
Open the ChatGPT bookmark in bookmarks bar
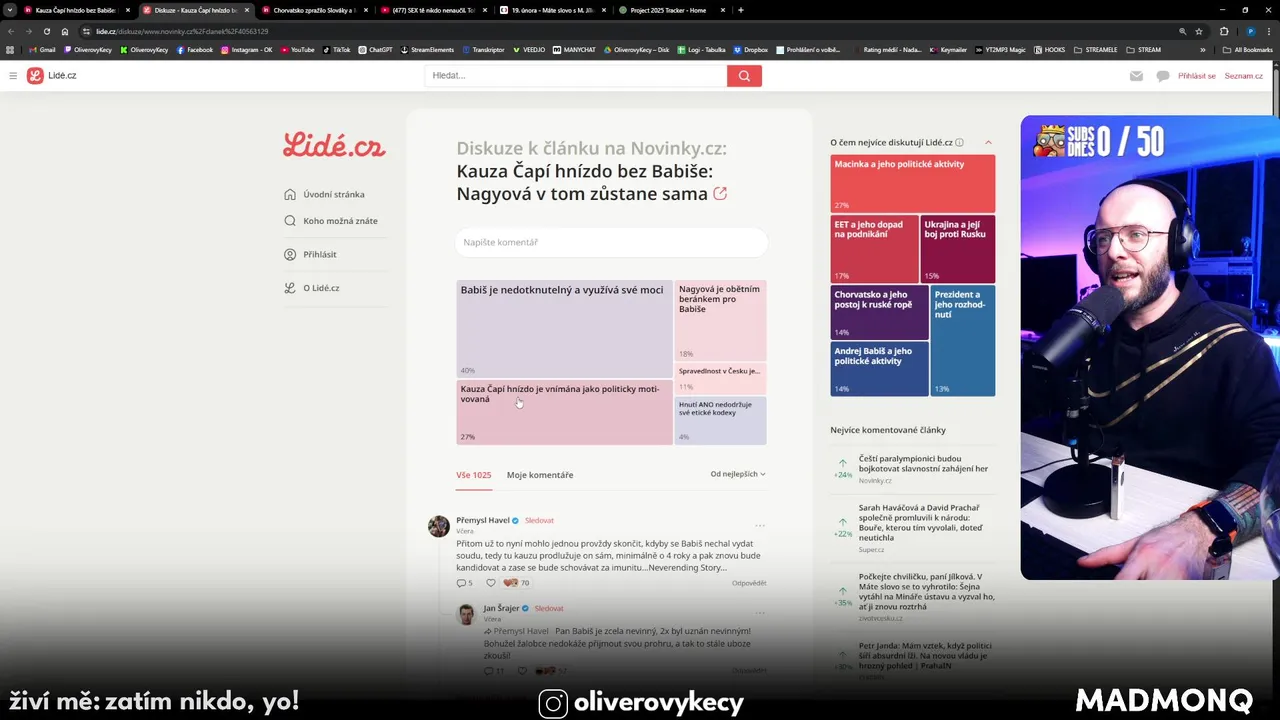click(x=376, y=49)
